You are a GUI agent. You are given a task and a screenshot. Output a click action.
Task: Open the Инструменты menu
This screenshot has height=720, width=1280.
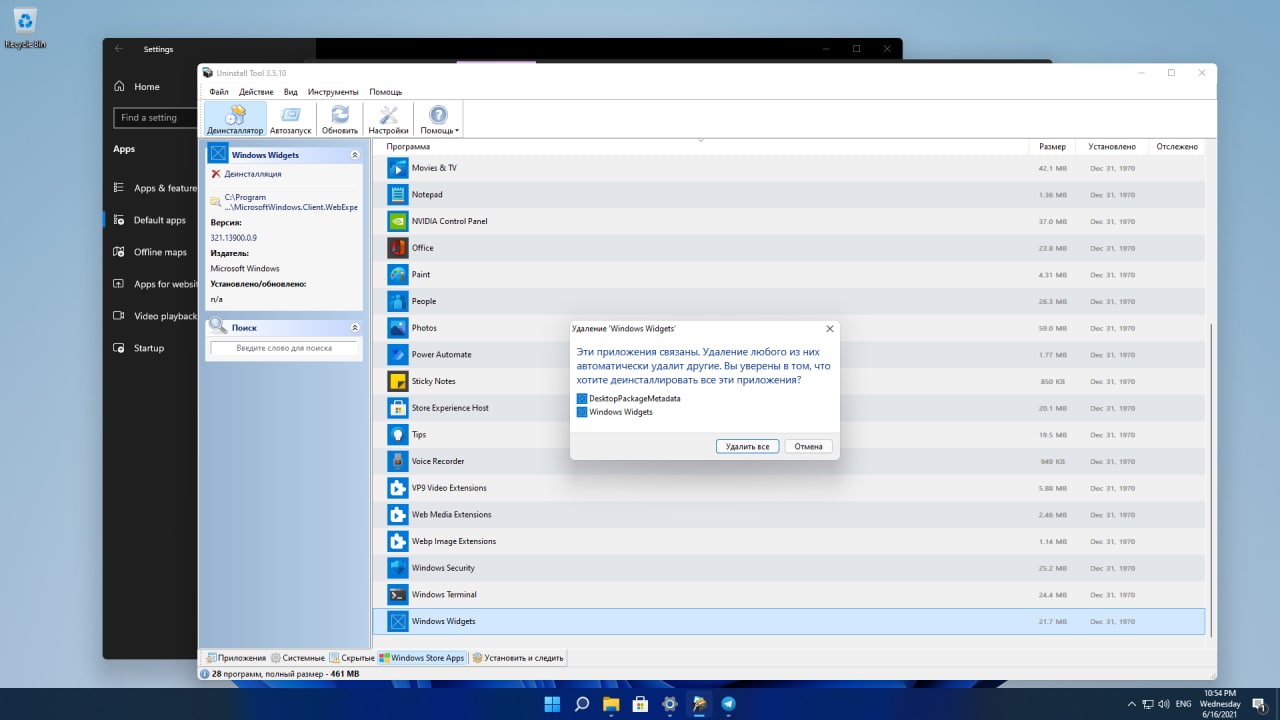pos(333,92)
